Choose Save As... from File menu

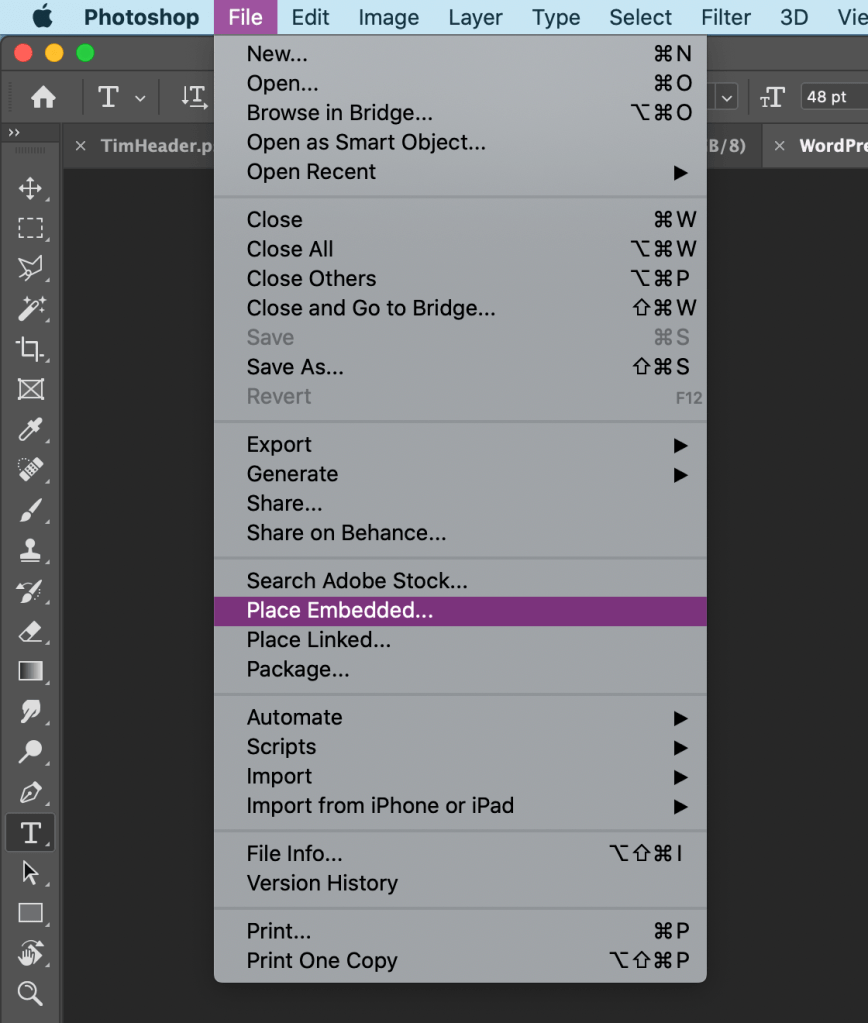point(295,367)
